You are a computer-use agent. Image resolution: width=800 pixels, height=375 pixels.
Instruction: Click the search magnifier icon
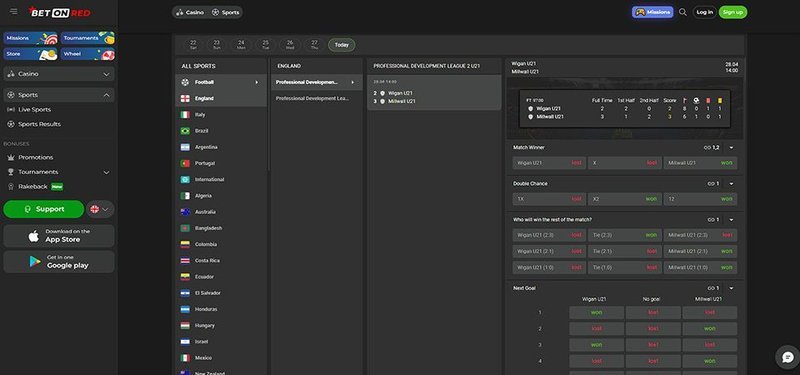tap(683, 12)
